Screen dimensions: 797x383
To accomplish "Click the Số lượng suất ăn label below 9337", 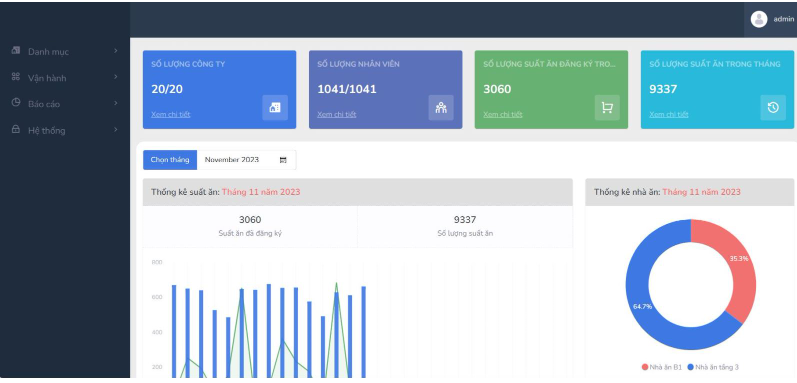I will point(465,234).
